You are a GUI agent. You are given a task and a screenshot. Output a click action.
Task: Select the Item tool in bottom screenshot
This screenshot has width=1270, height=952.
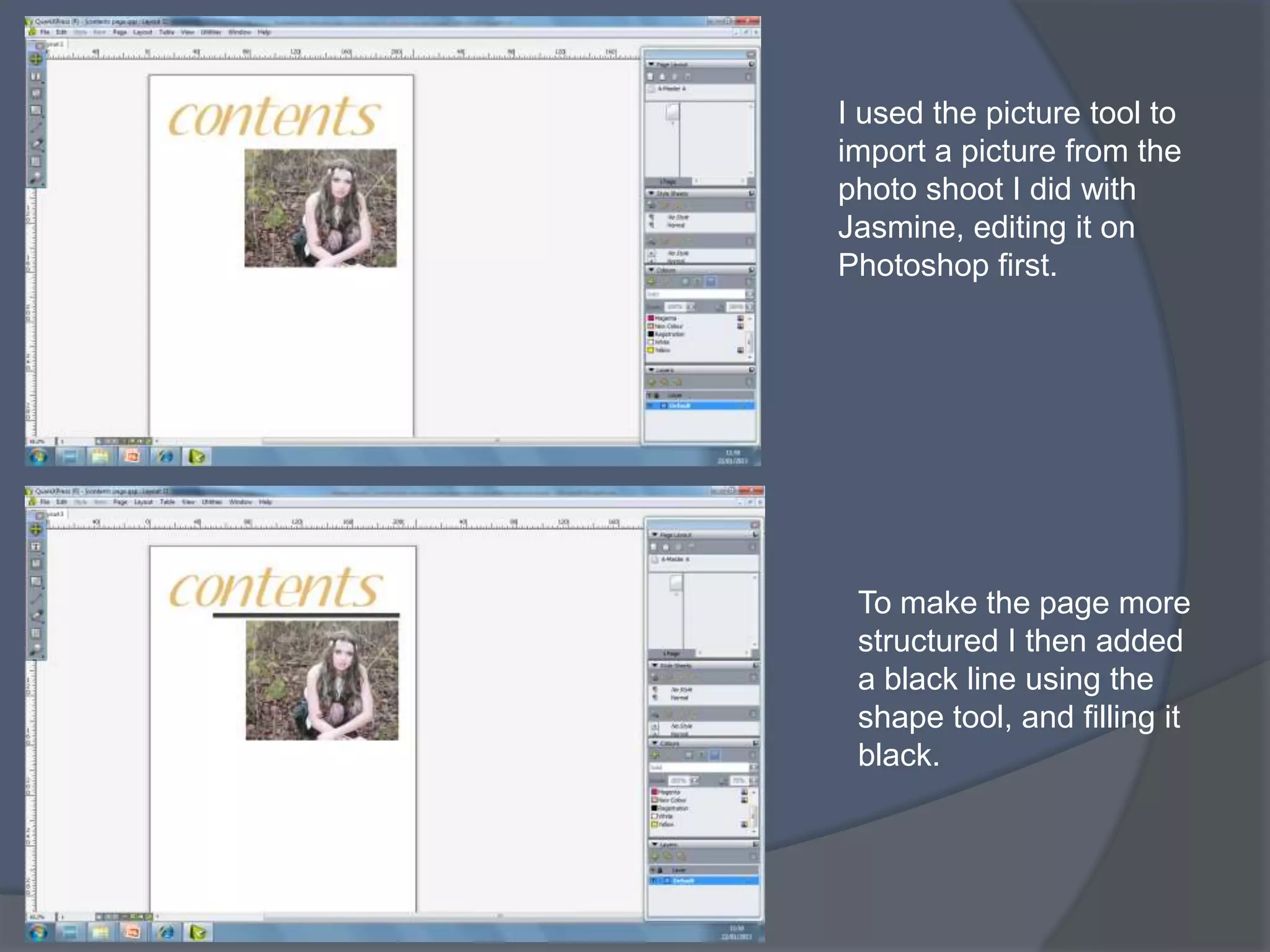point(36,530)
